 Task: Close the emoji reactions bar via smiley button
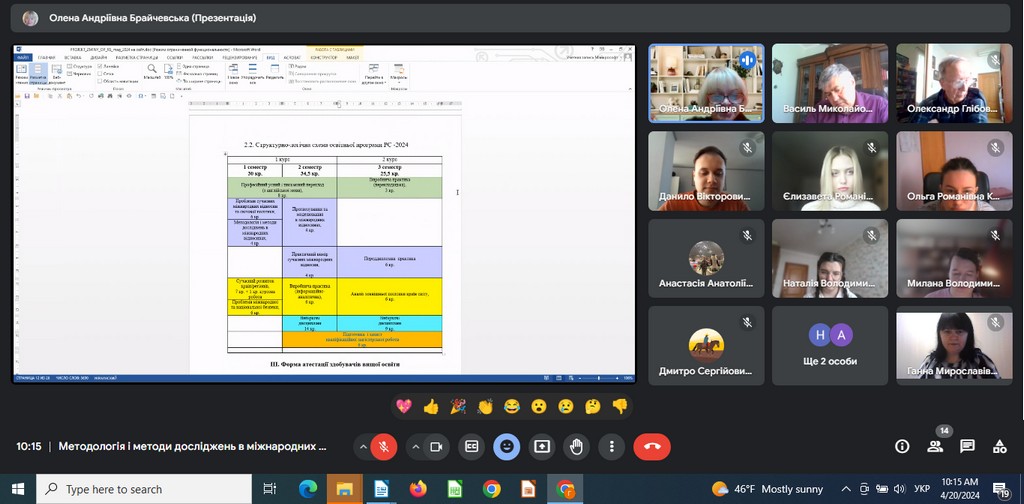(x=507, y=446)
